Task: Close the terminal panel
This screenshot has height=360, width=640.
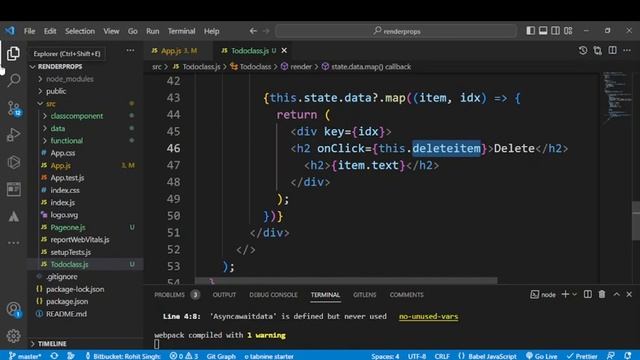Action: (629, 294)
